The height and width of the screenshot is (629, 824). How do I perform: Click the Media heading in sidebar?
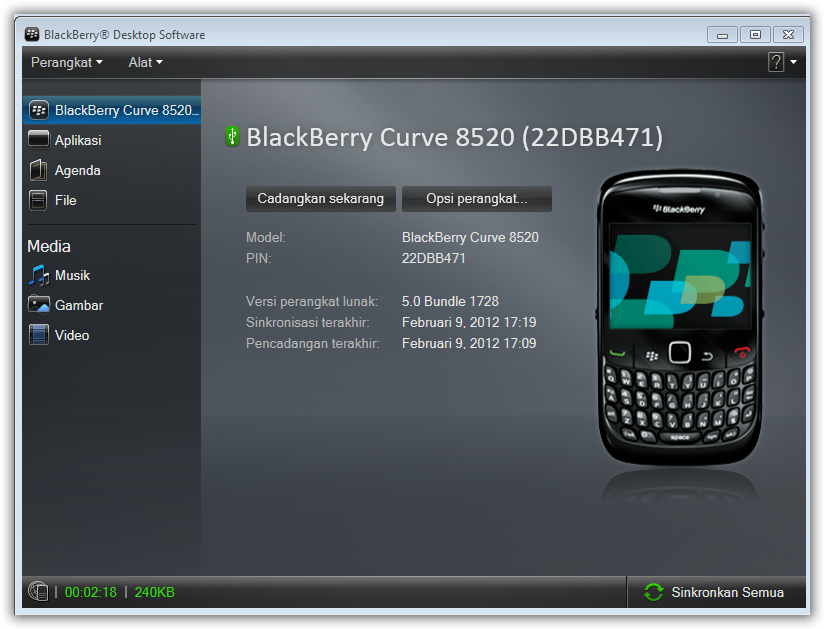click(49, 246)
